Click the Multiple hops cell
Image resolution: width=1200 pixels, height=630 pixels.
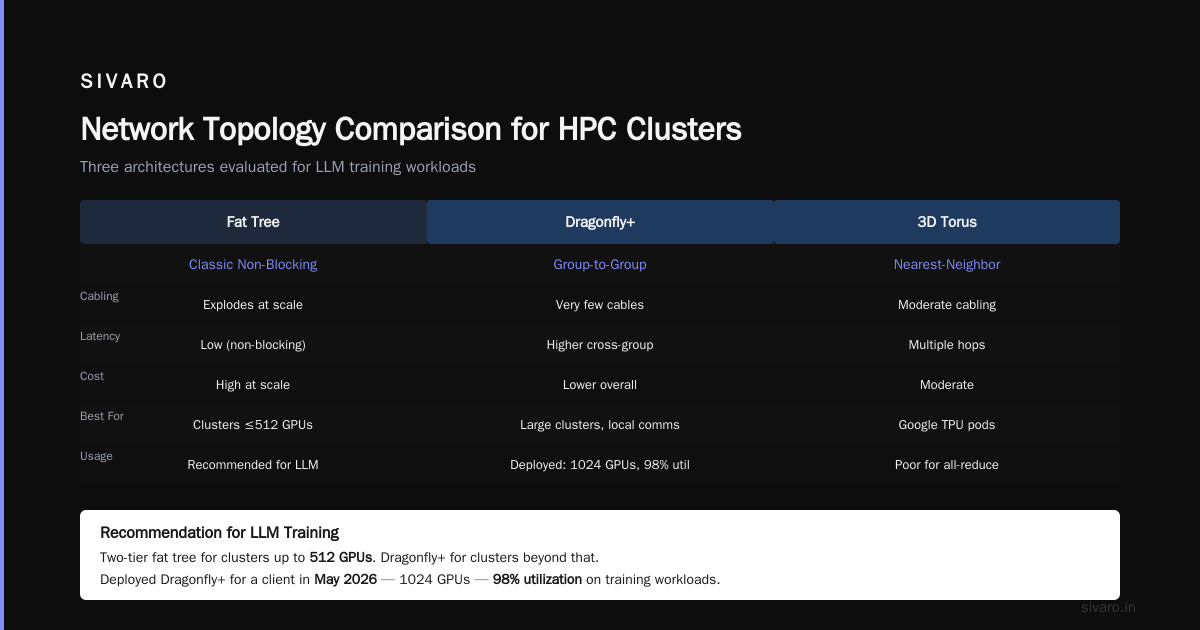947,345
